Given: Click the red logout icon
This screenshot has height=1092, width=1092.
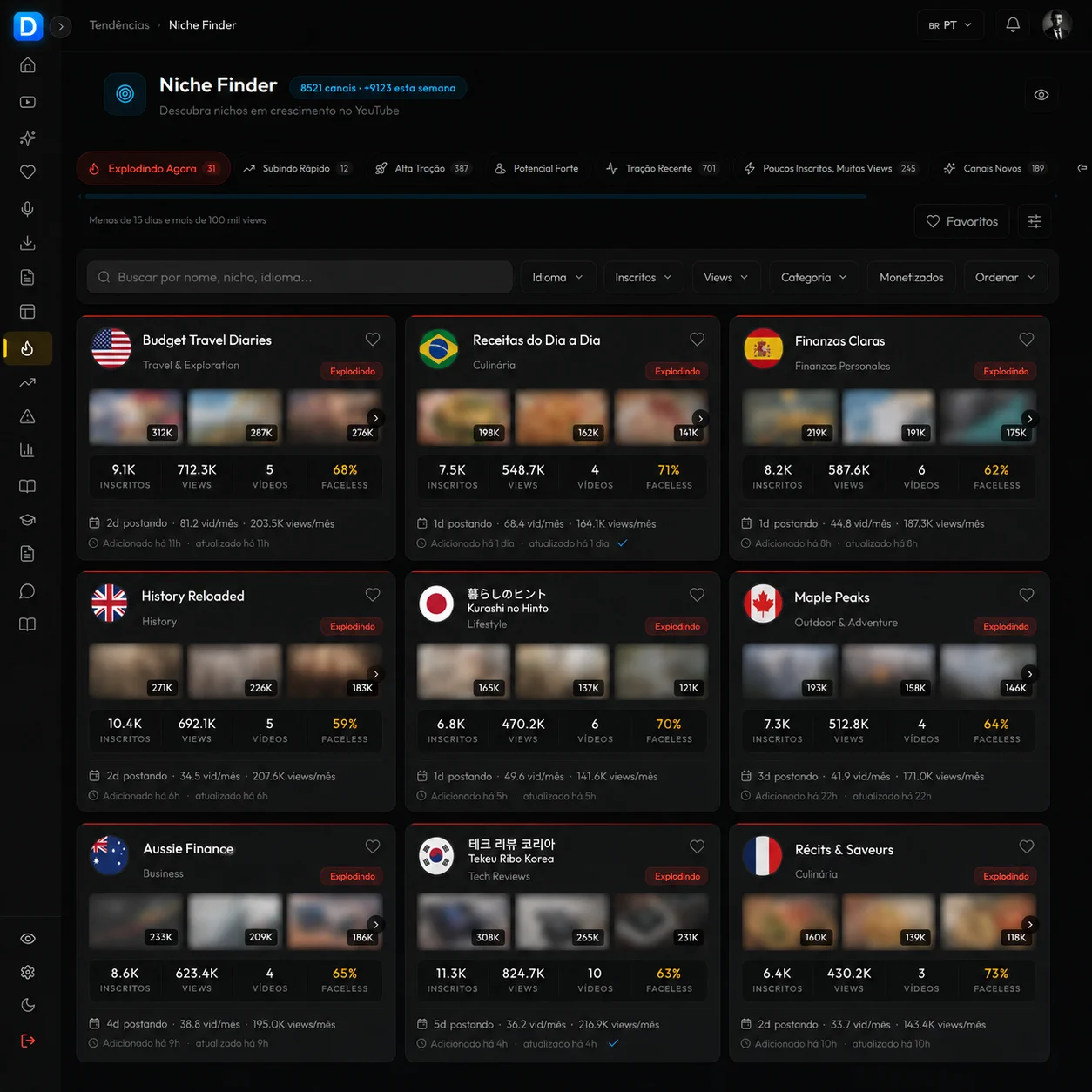Looking at the screenshot, I should (x=28, y=1041).
